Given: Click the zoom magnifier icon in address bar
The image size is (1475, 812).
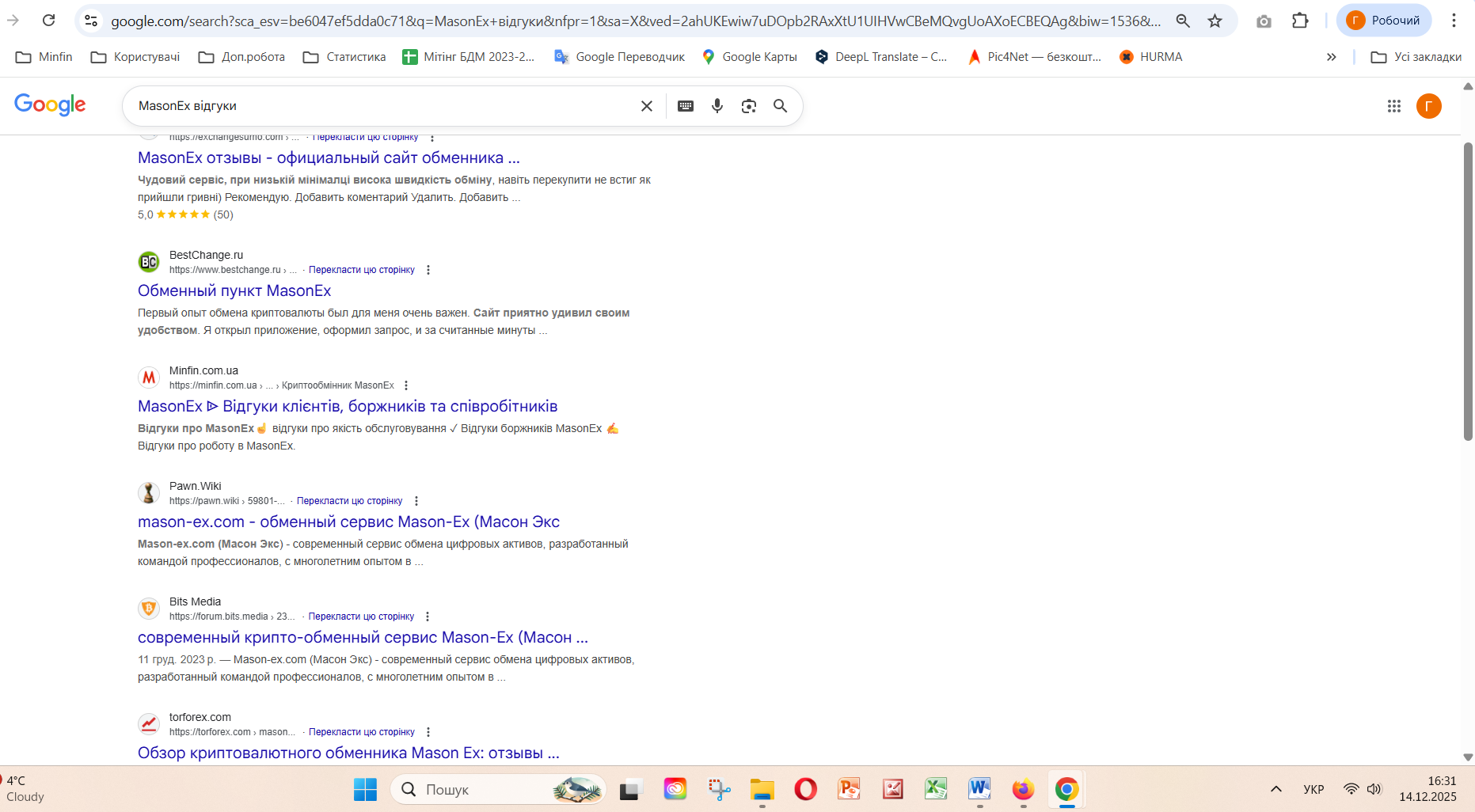Looking at the screenshot, I should (1183, 21).
